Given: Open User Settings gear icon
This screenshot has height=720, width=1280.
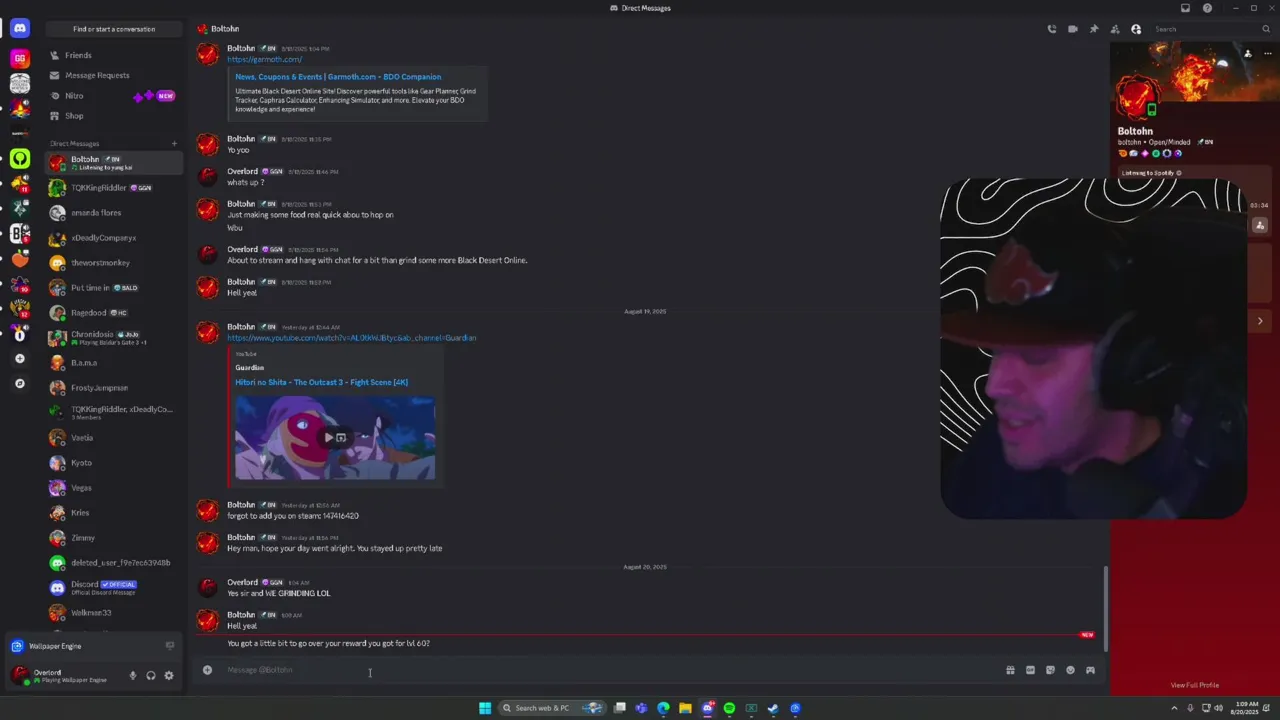Looking at the screenshot, I should 169,676.
